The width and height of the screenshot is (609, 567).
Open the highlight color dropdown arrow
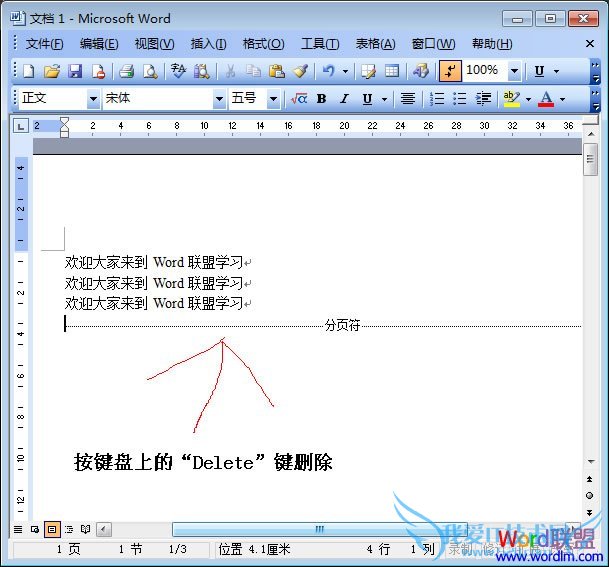528,99
